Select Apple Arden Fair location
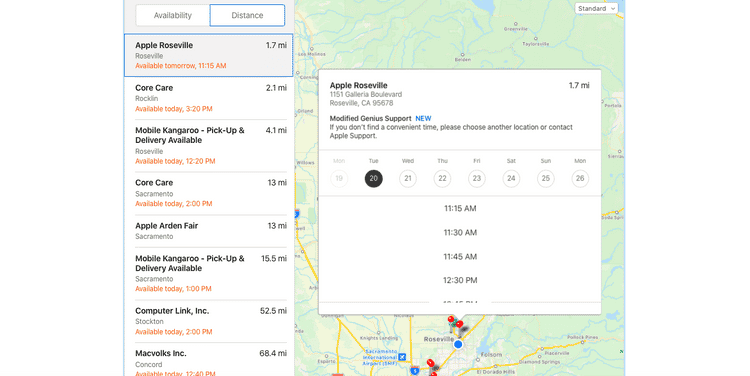Screen dimensions: 750x376 tap(209, 231)
